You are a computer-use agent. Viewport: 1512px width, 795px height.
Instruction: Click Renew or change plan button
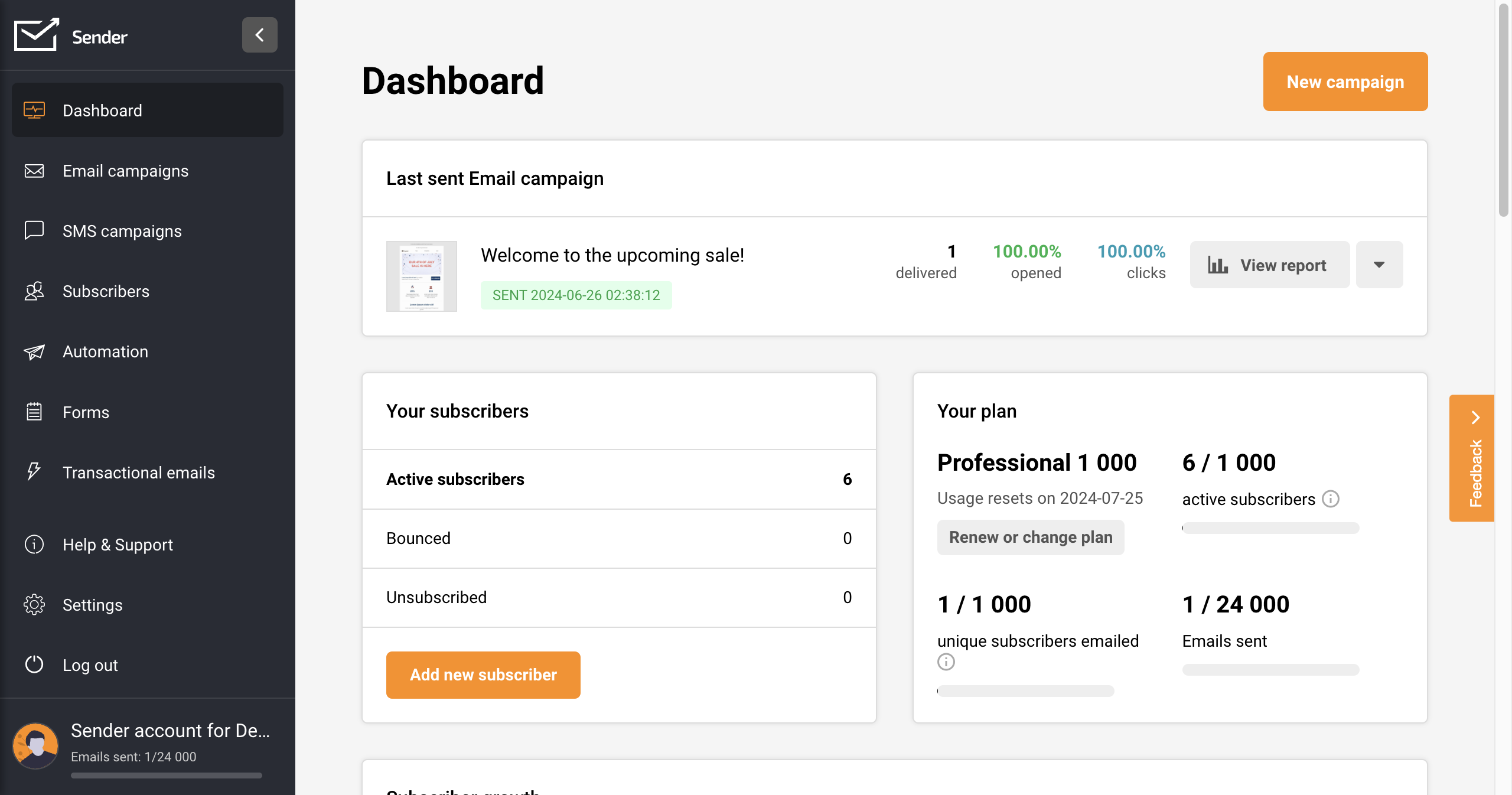[1031, 537]
